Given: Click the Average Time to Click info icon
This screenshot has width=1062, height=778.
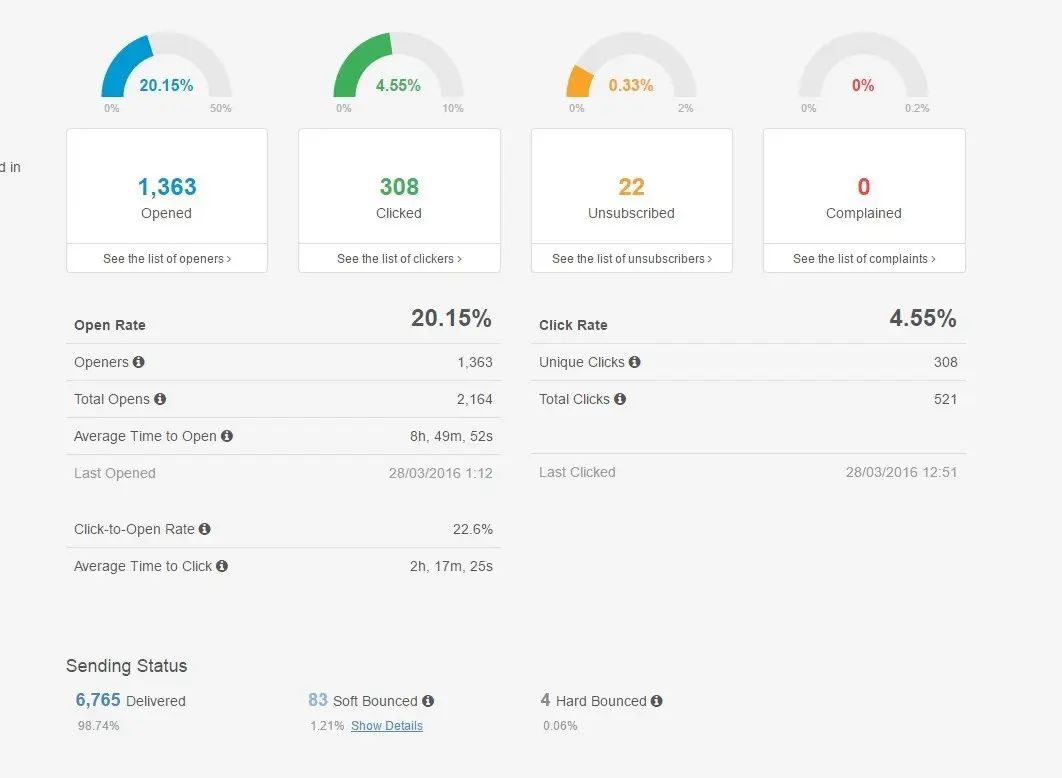Looking at the screenshot, I should (x=221, y=566).
